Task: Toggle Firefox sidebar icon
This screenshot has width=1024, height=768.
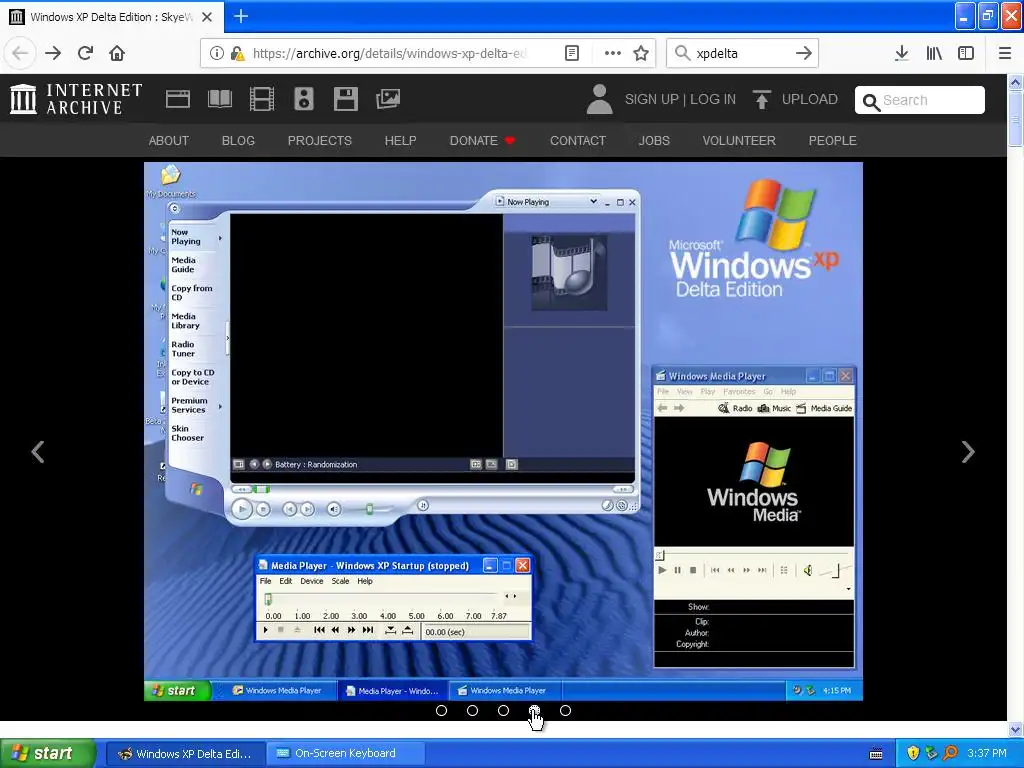Action: 966,53
